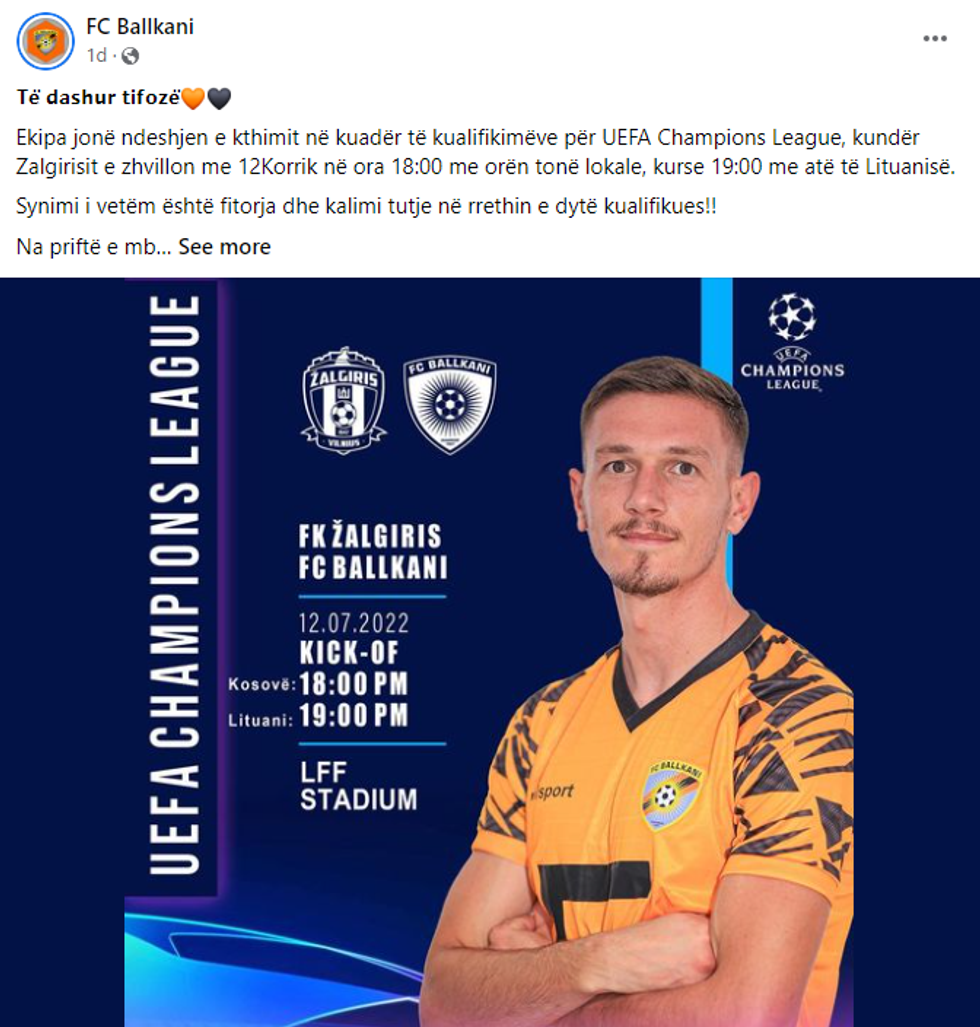Viewport: 980px width, 1027px height.
Task: Click the white FC Ballkani crest
Action: coord(450,403)
